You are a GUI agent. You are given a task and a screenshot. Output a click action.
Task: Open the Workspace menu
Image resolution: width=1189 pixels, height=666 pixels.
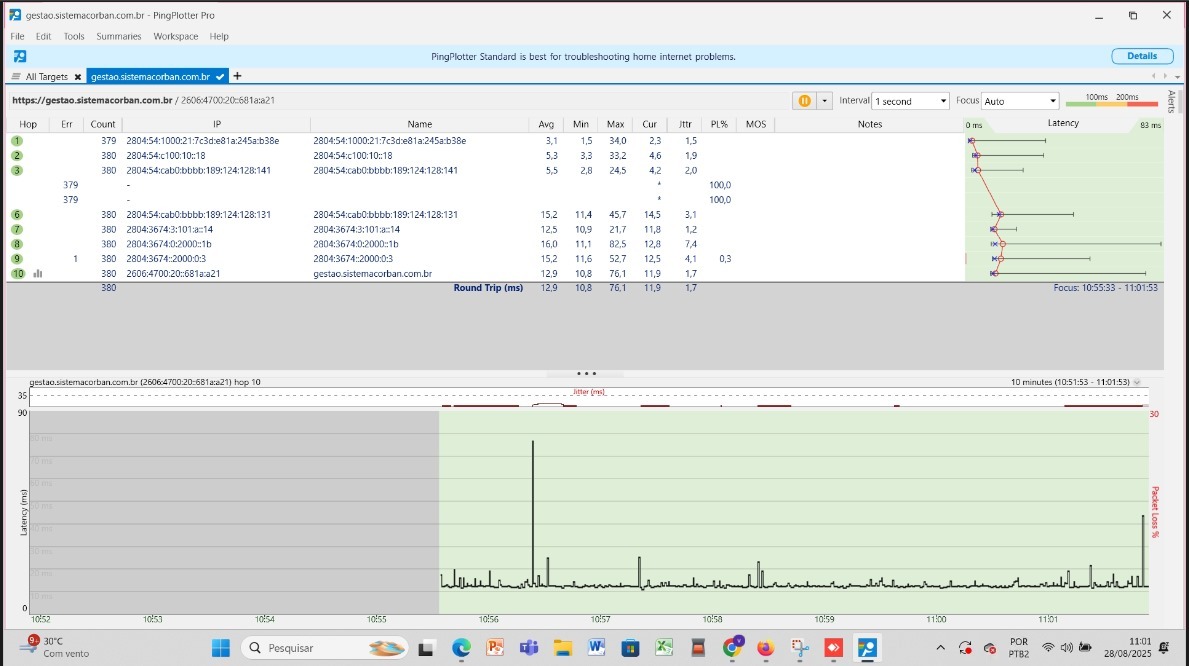click(x=175, y=36)
